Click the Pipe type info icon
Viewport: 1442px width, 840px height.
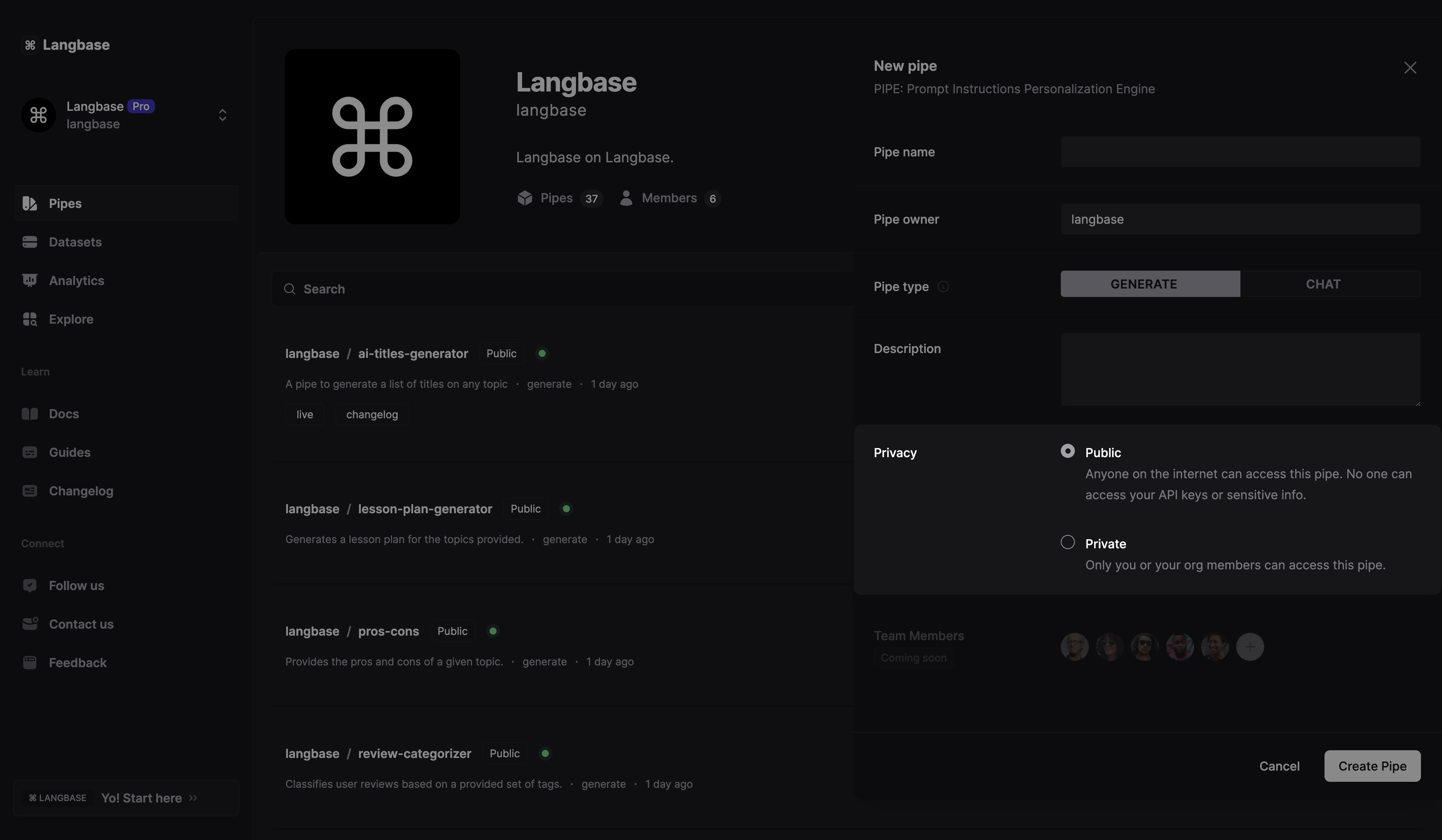pos(943,287)
